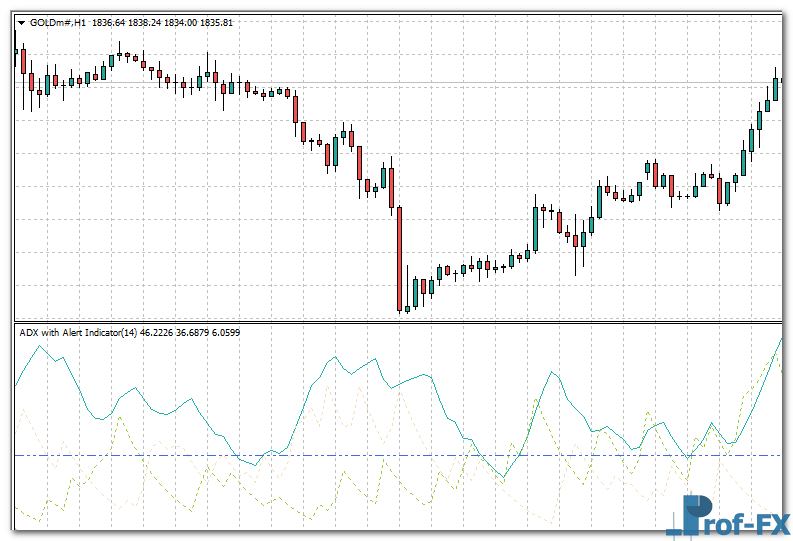
Task: Open the chart dropdown arrow beside GOLDm#,H1
Action: 21,23
